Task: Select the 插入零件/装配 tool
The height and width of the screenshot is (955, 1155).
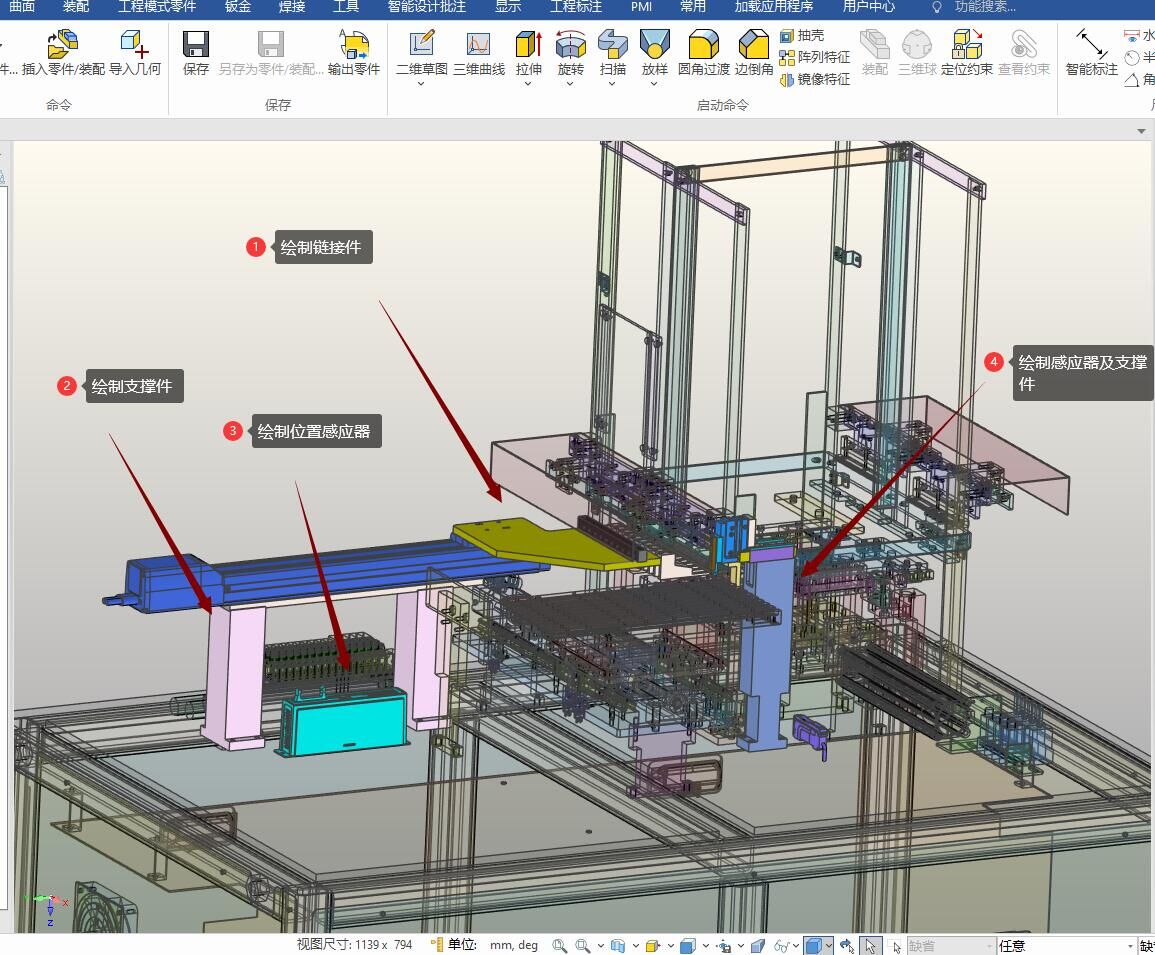Action: (x=63, y=52)
